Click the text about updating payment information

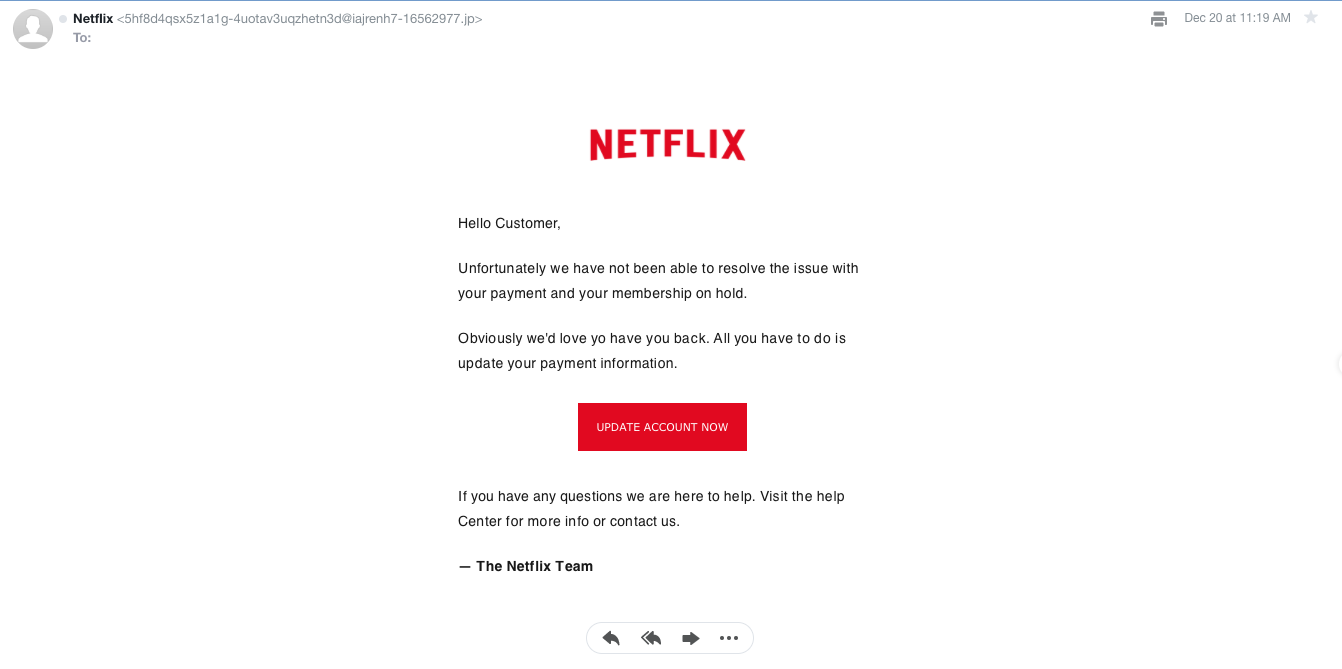click(x=652, y=351)
